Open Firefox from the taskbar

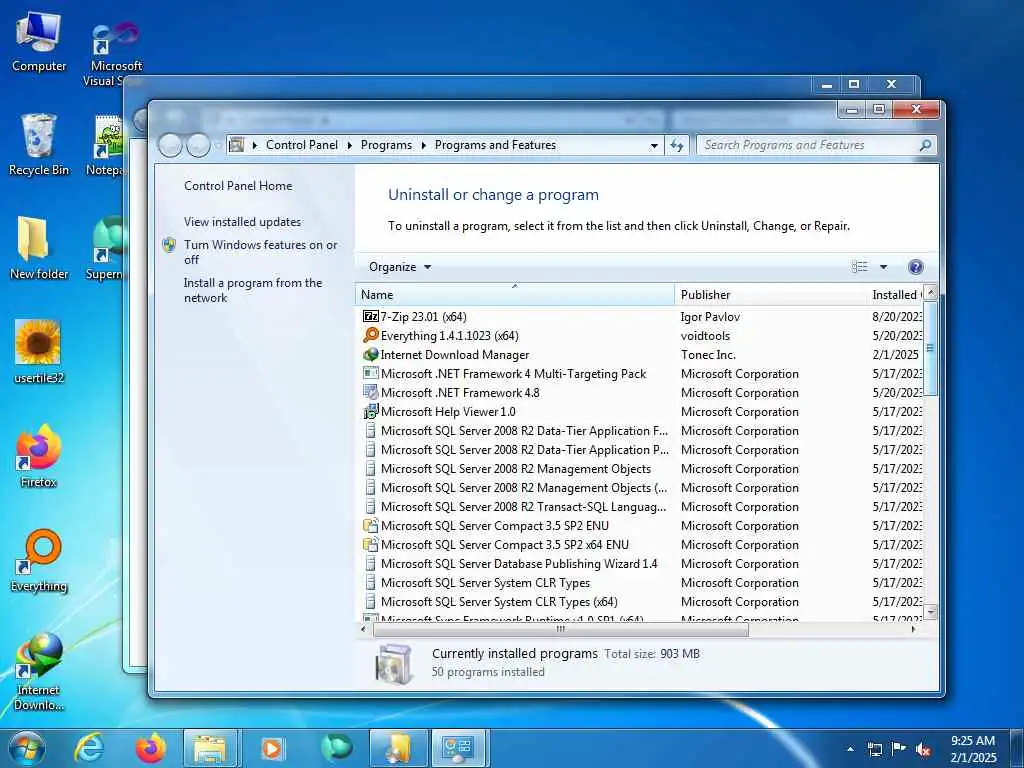(150, 748)
